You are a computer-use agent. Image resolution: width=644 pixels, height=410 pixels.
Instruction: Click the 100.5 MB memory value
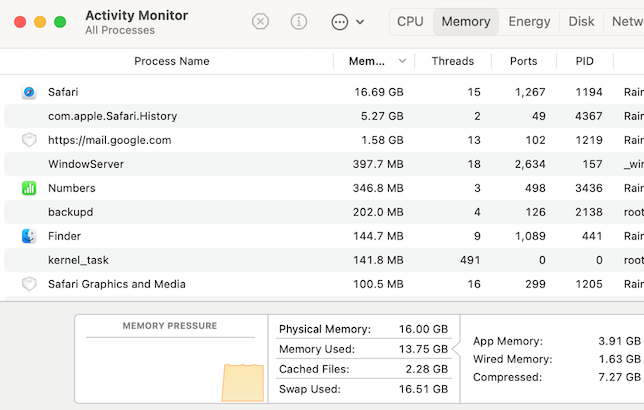tap(378, 284)
